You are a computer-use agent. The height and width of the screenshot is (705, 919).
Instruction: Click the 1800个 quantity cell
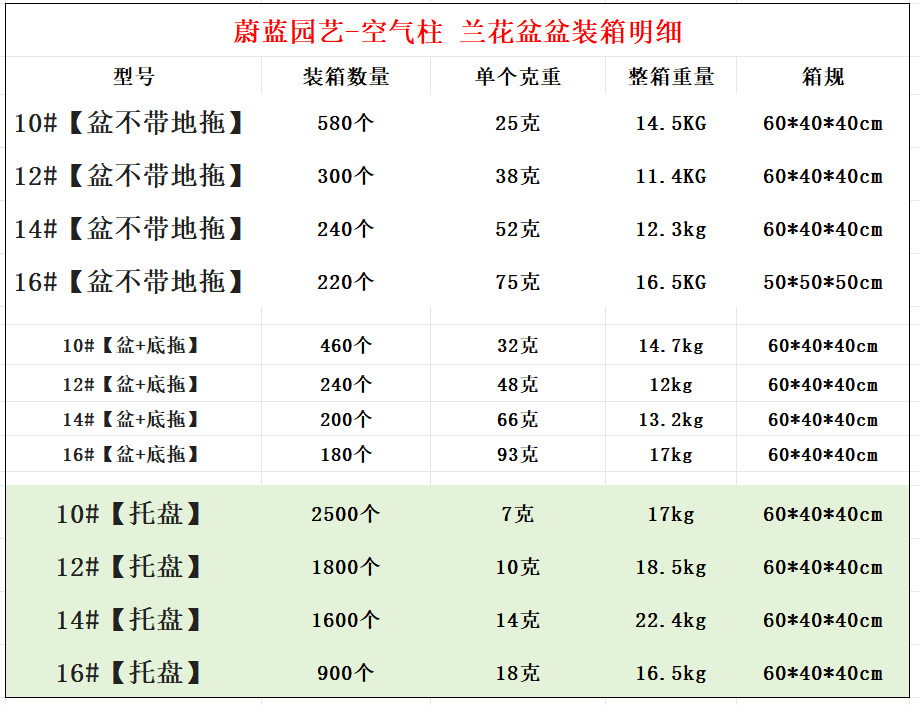tap(345, 567)
